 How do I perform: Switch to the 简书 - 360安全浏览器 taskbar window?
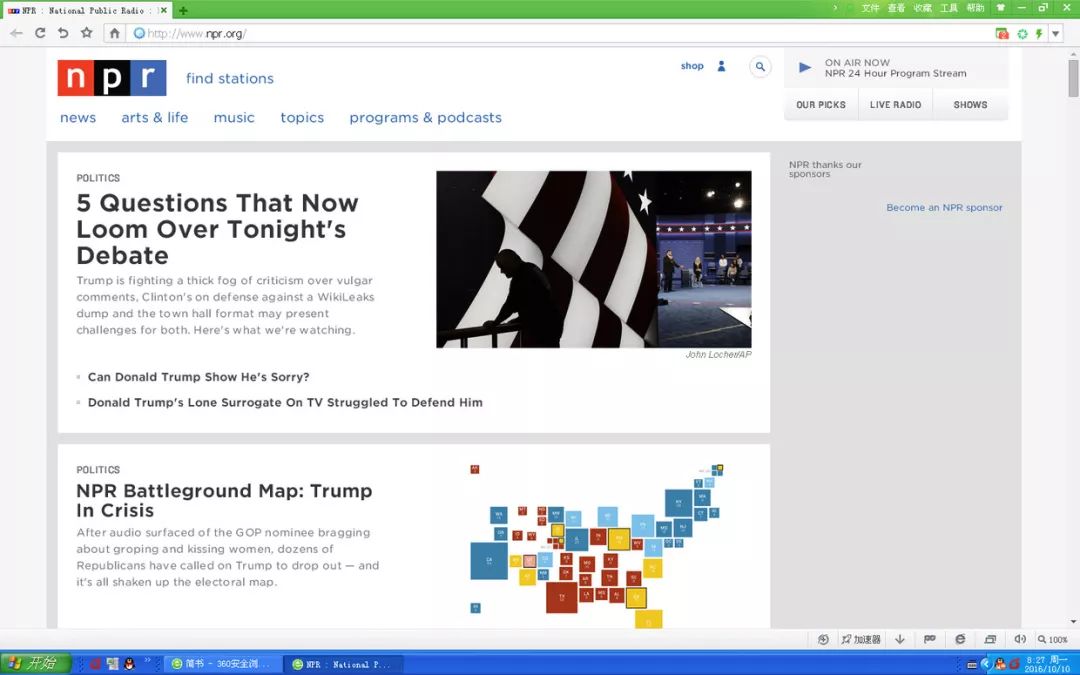[x=222, y=664]
